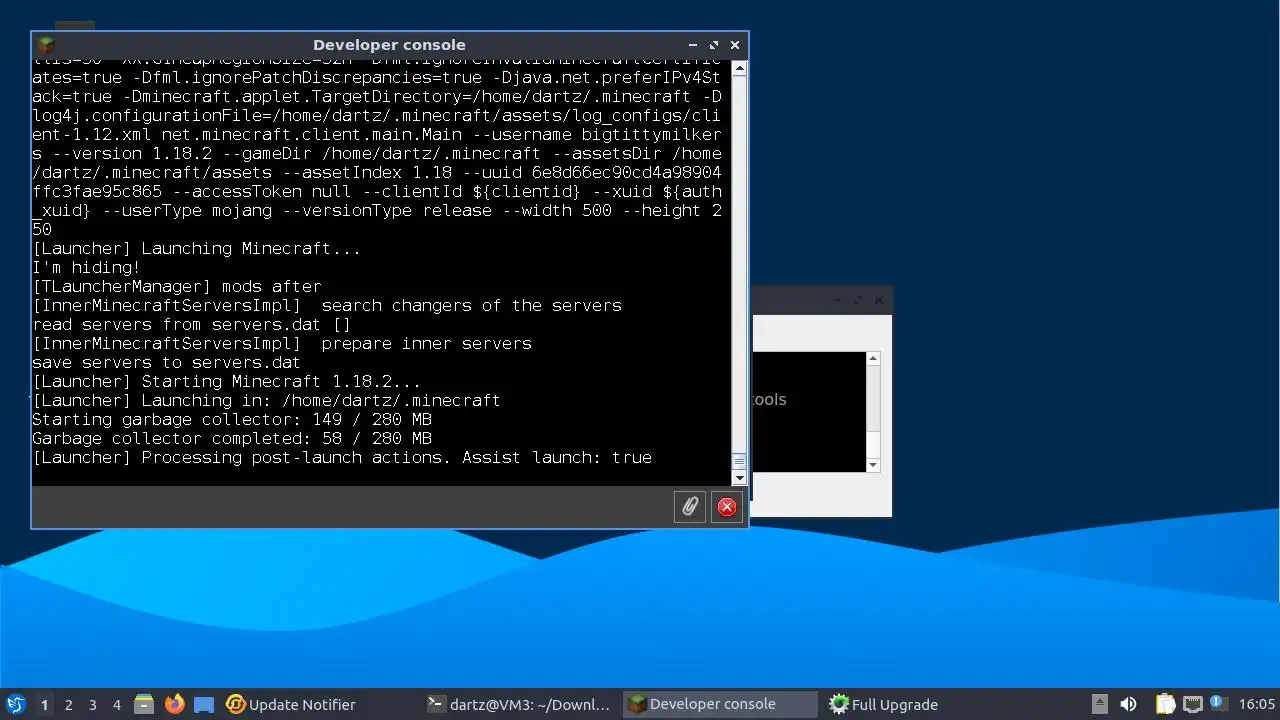Maximize the Developer console window
Viewport: 1280px width, 720px height.
coord(714,45)
